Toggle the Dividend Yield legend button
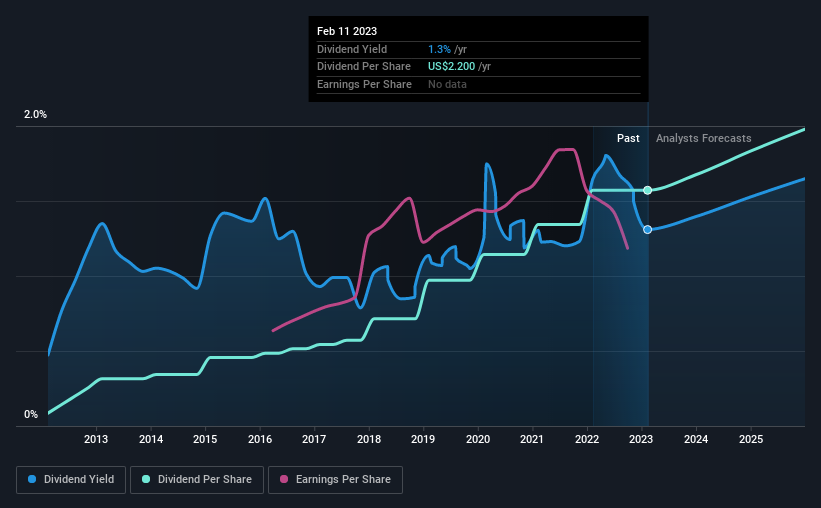This screenshot has height=508, width=821. click(x=71, y=480)
